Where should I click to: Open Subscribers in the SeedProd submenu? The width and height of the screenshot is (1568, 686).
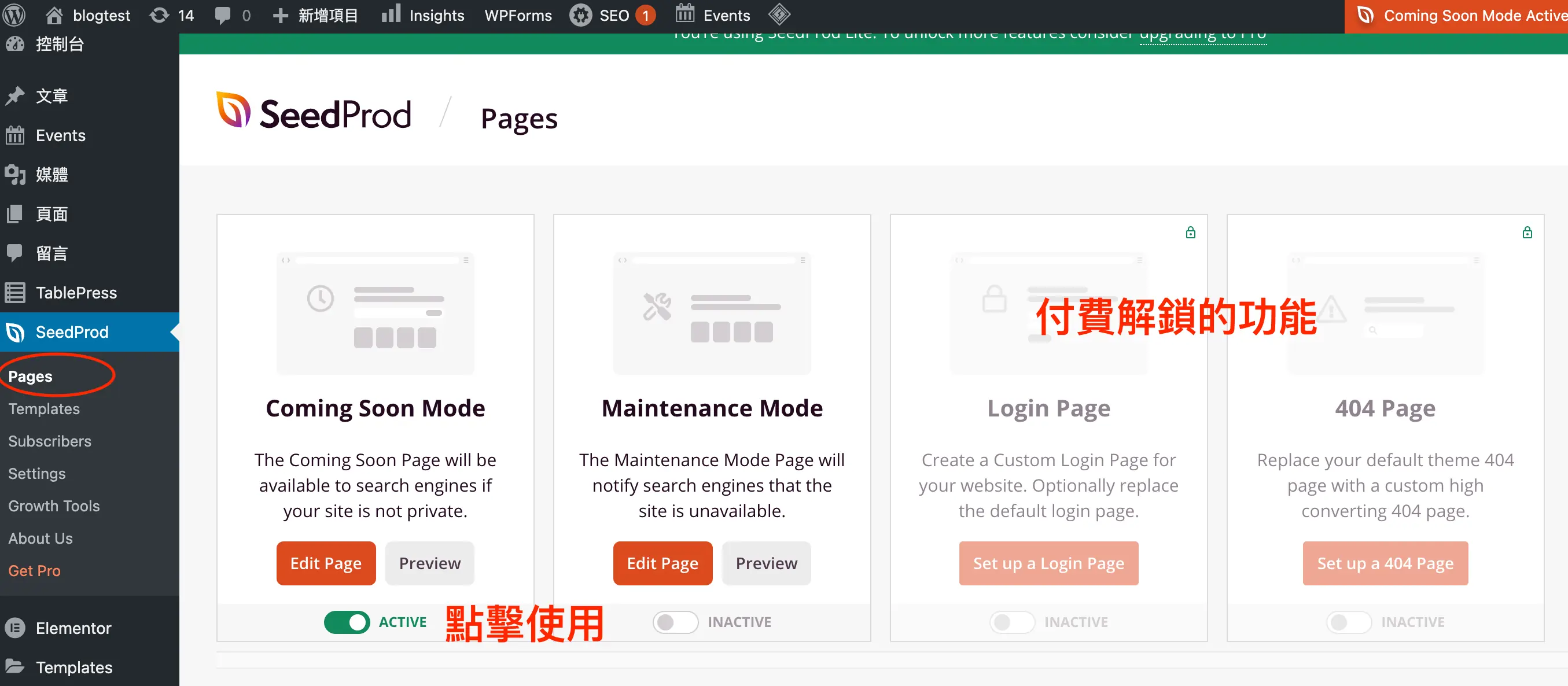(50, 441)
